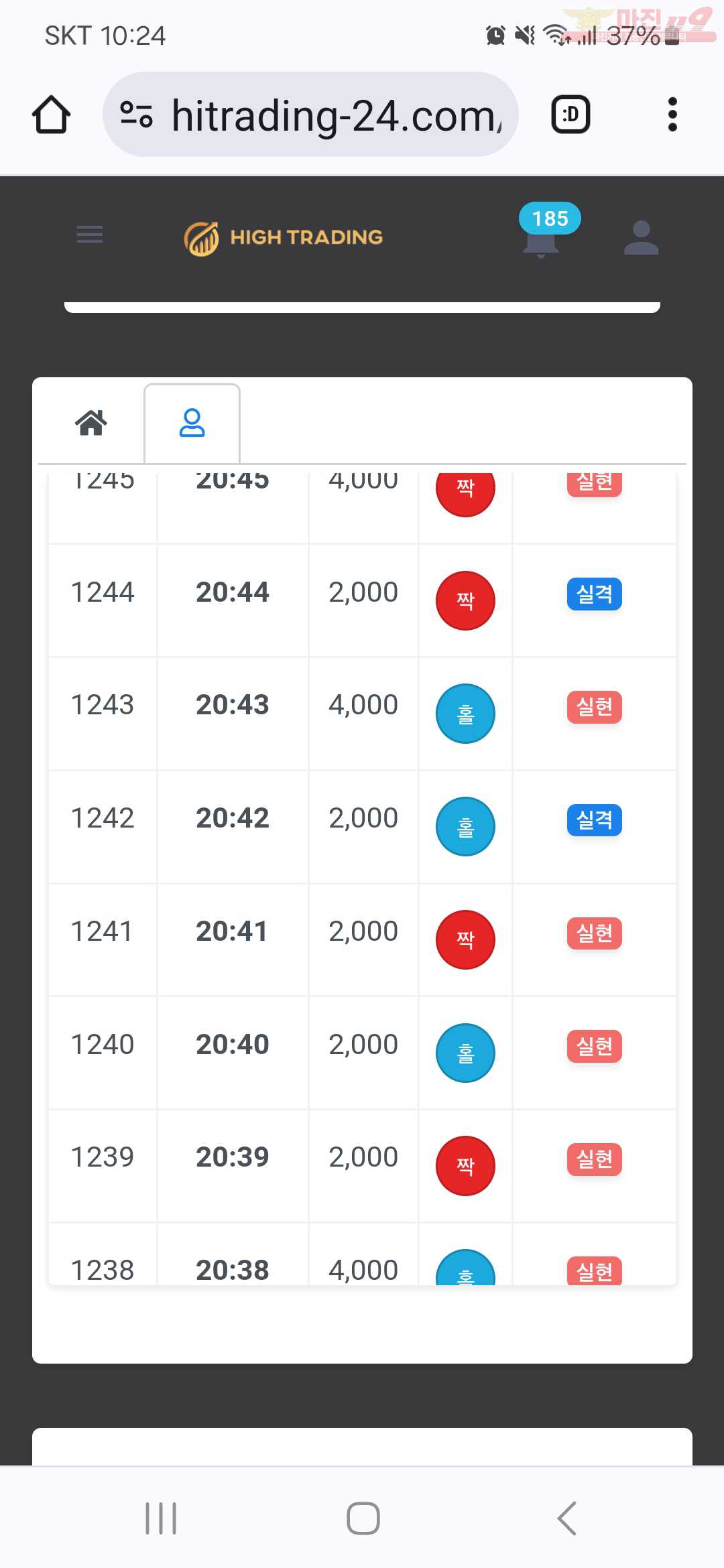The height and width of the screenshot is (1568, 724).
Task: Click the blue 실격 badge in row 1242
Action: tap(595, 820)
